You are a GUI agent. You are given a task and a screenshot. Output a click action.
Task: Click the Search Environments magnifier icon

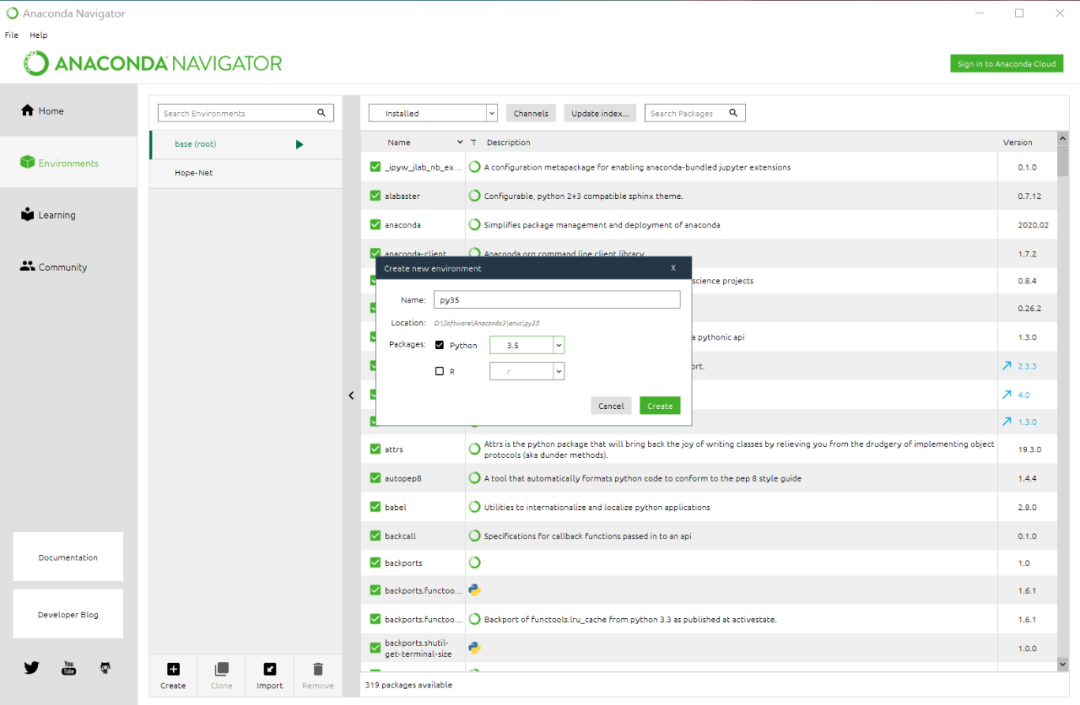point(322,113)
